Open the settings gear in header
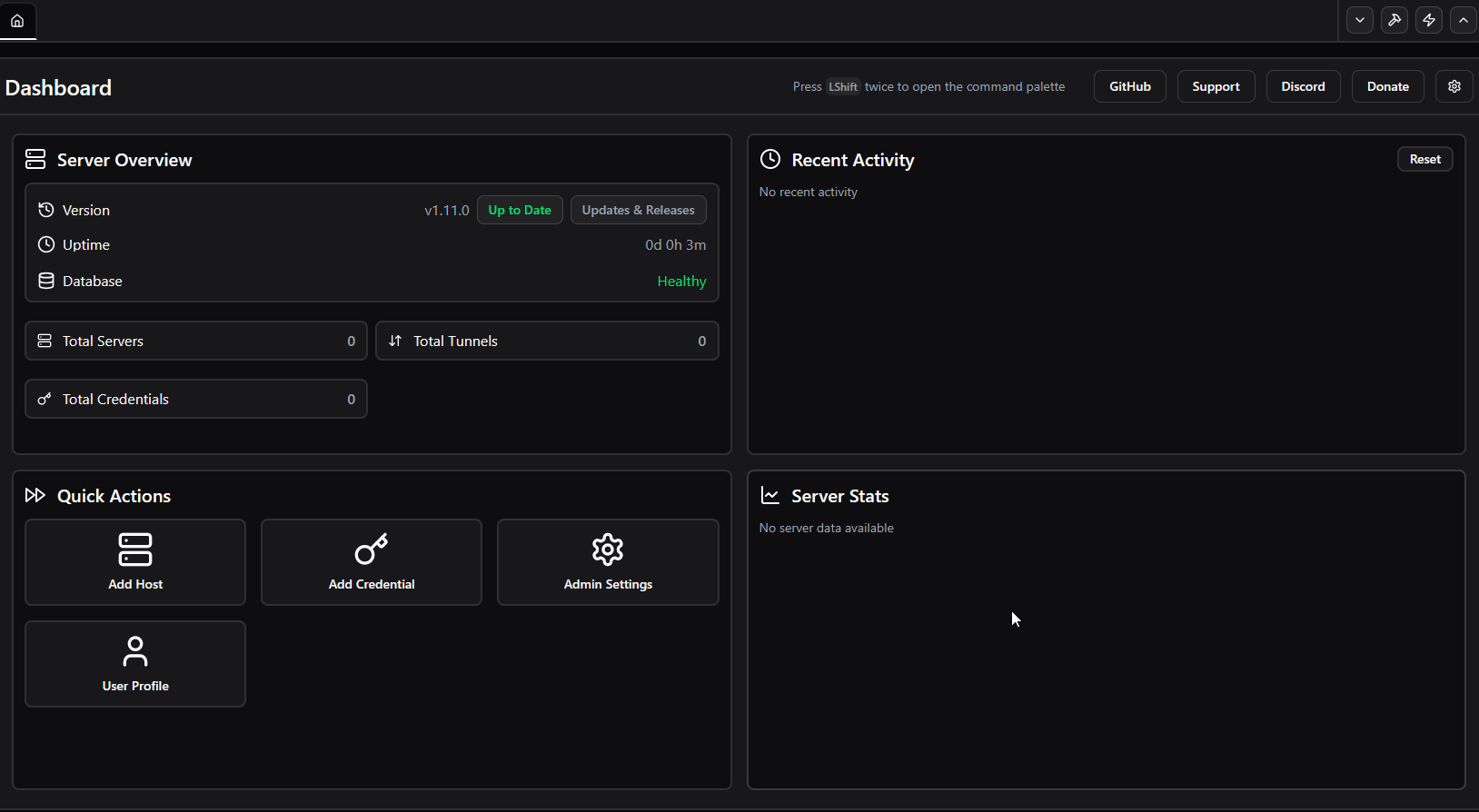 [x=1454, y=86]
